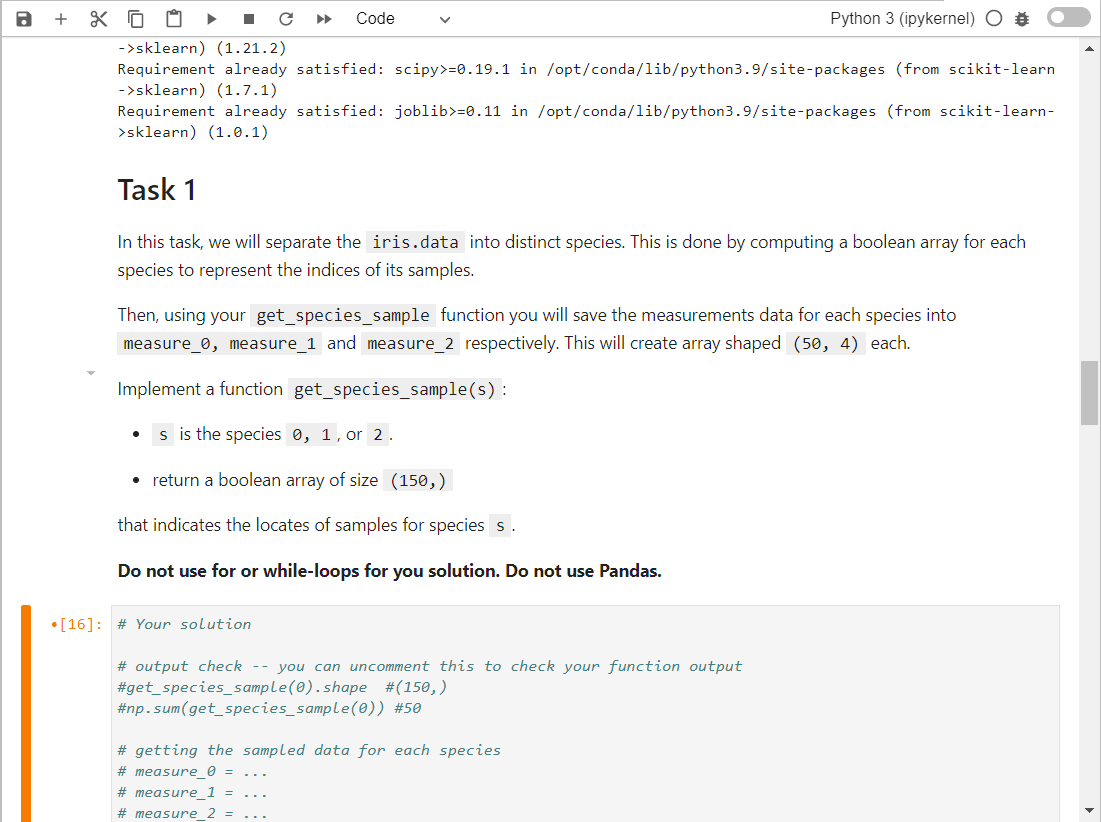Viewport: 1101px width, 822px height.
Task: Cut the selected cell with the scissors icon
Action: click(x=98, y=19)
